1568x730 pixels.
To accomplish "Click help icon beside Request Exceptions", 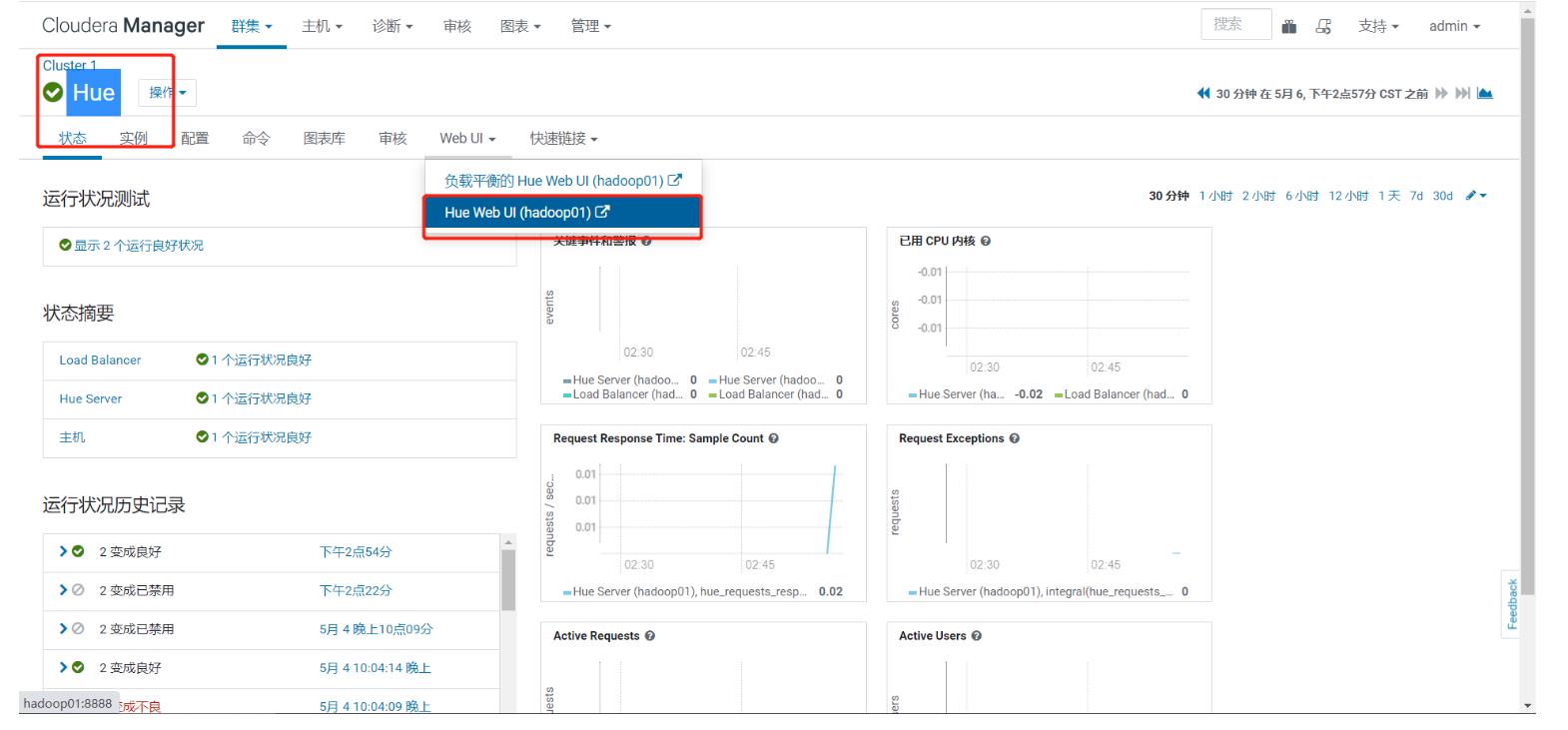I will click(x=1015, y=438).
